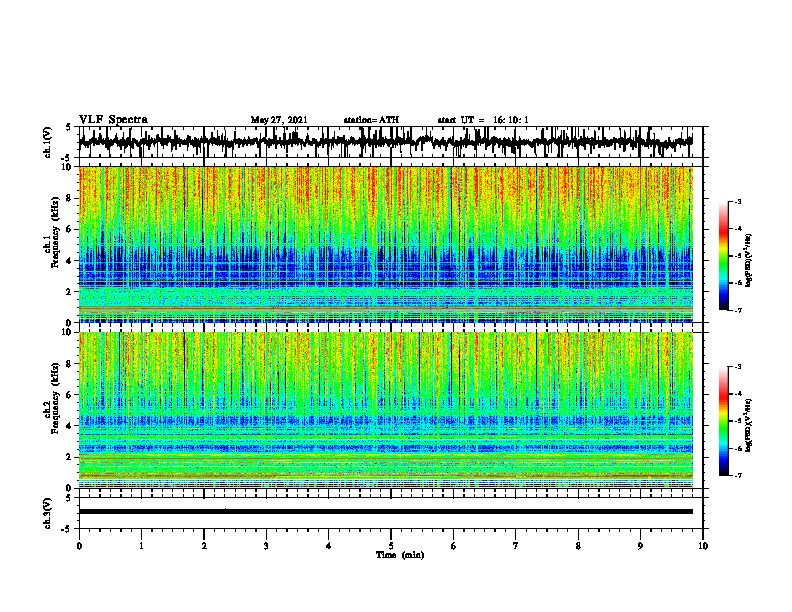This screenshot has width=792, height=612.
Task: Click time-axis tick label 6
Action: pyautogui.click(x=454, y=546)
